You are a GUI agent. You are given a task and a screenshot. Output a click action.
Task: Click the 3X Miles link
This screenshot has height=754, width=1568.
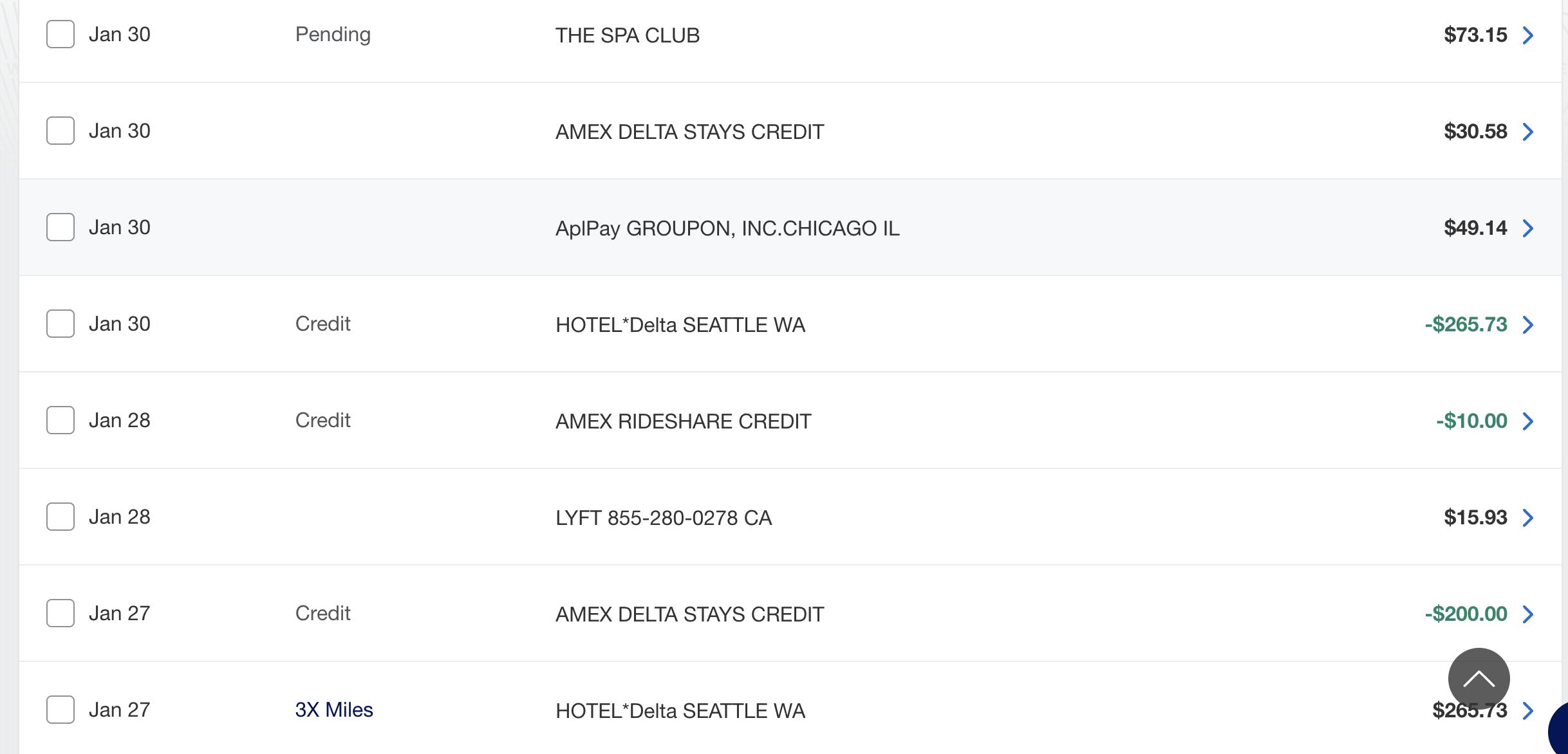click(x=334, y=710)
